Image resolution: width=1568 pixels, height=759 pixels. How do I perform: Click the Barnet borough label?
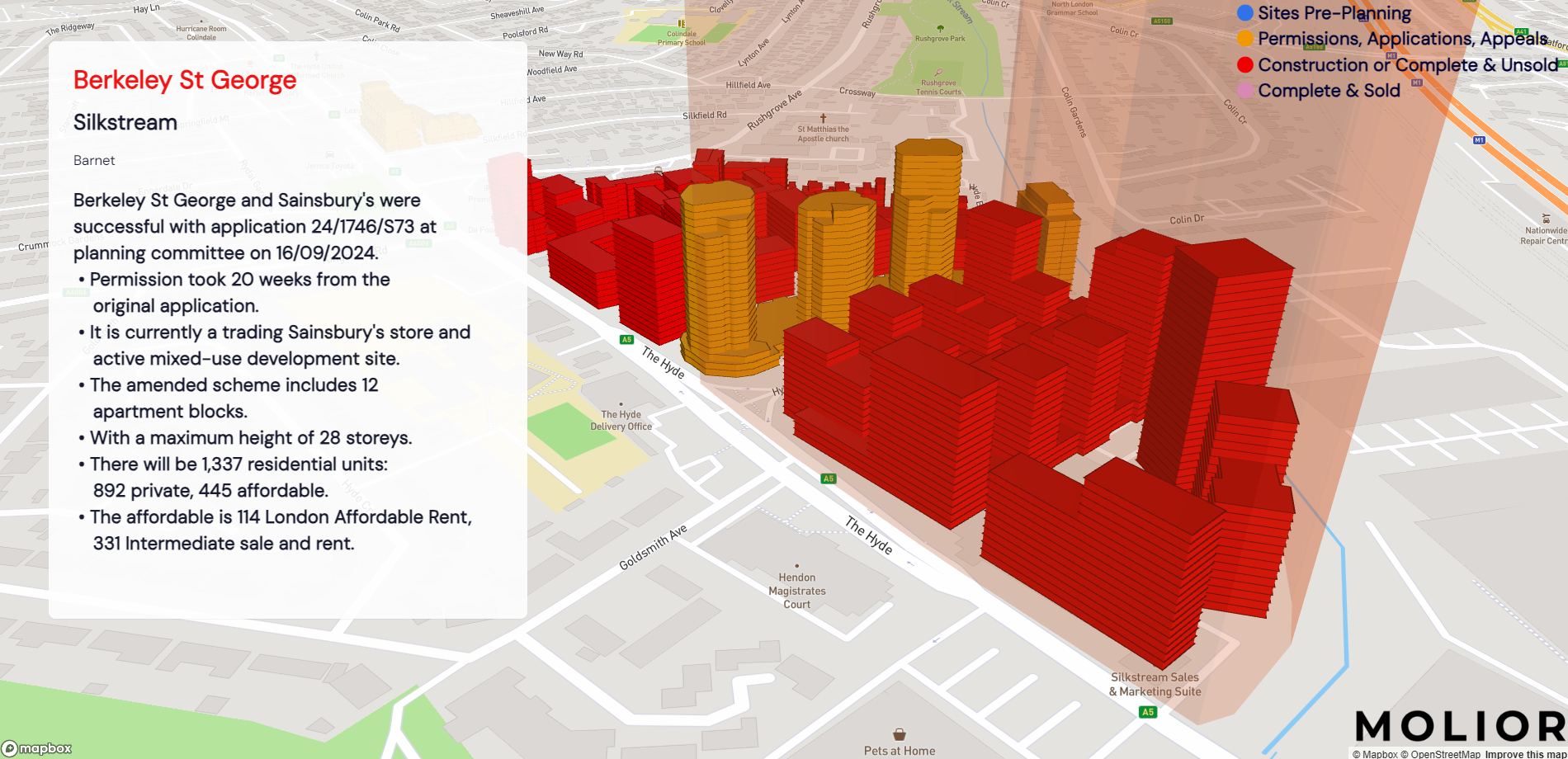coord(94,160)
